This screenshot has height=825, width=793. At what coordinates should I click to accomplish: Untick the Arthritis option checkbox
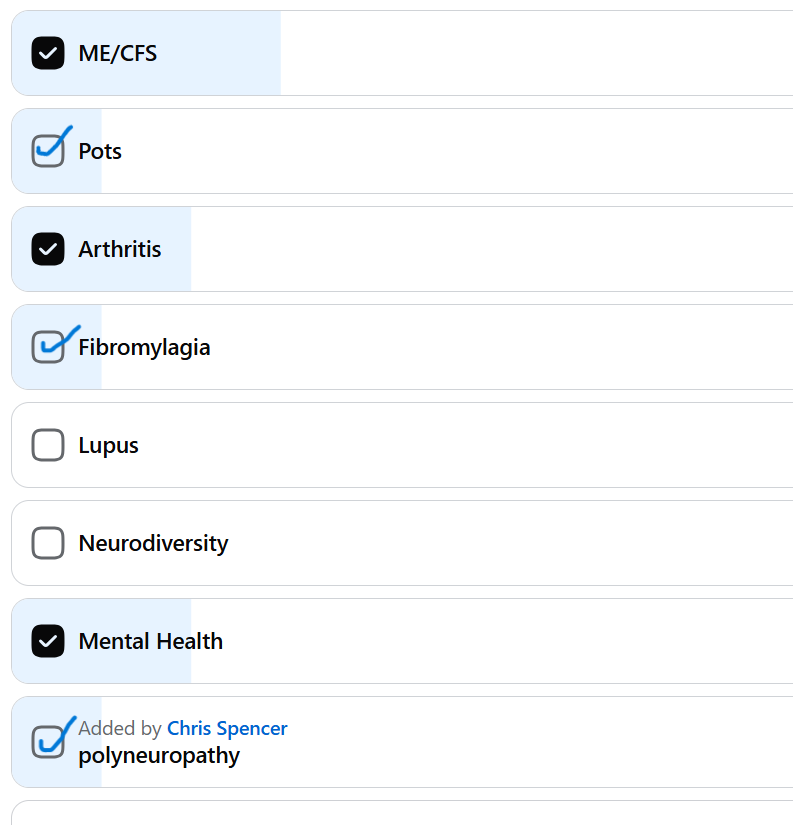click(48, 249)
